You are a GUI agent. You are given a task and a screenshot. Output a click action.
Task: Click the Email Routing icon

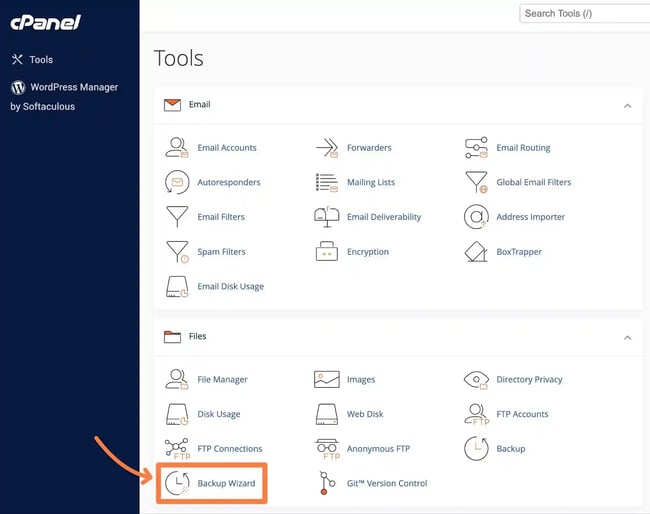click(476, 148)
